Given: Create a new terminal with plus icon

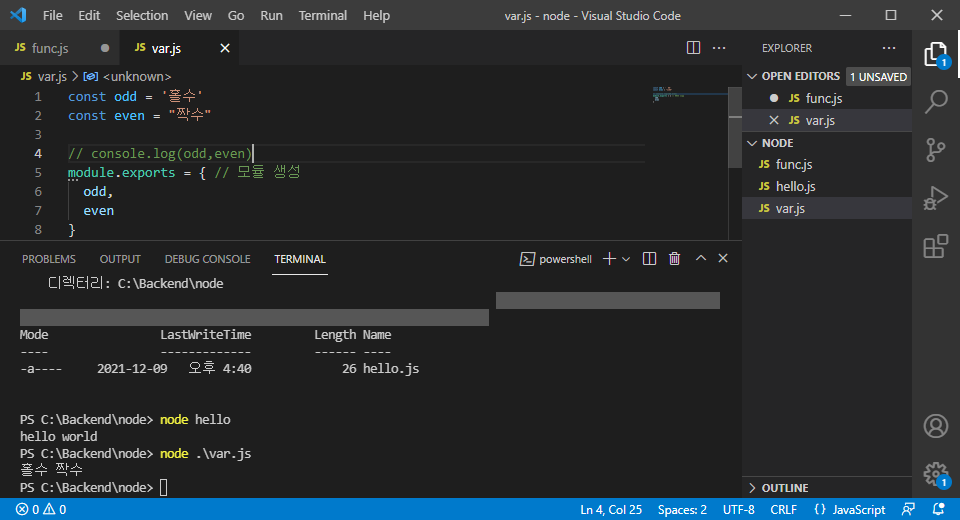Looking at the screenshot, I should (609, 259).
